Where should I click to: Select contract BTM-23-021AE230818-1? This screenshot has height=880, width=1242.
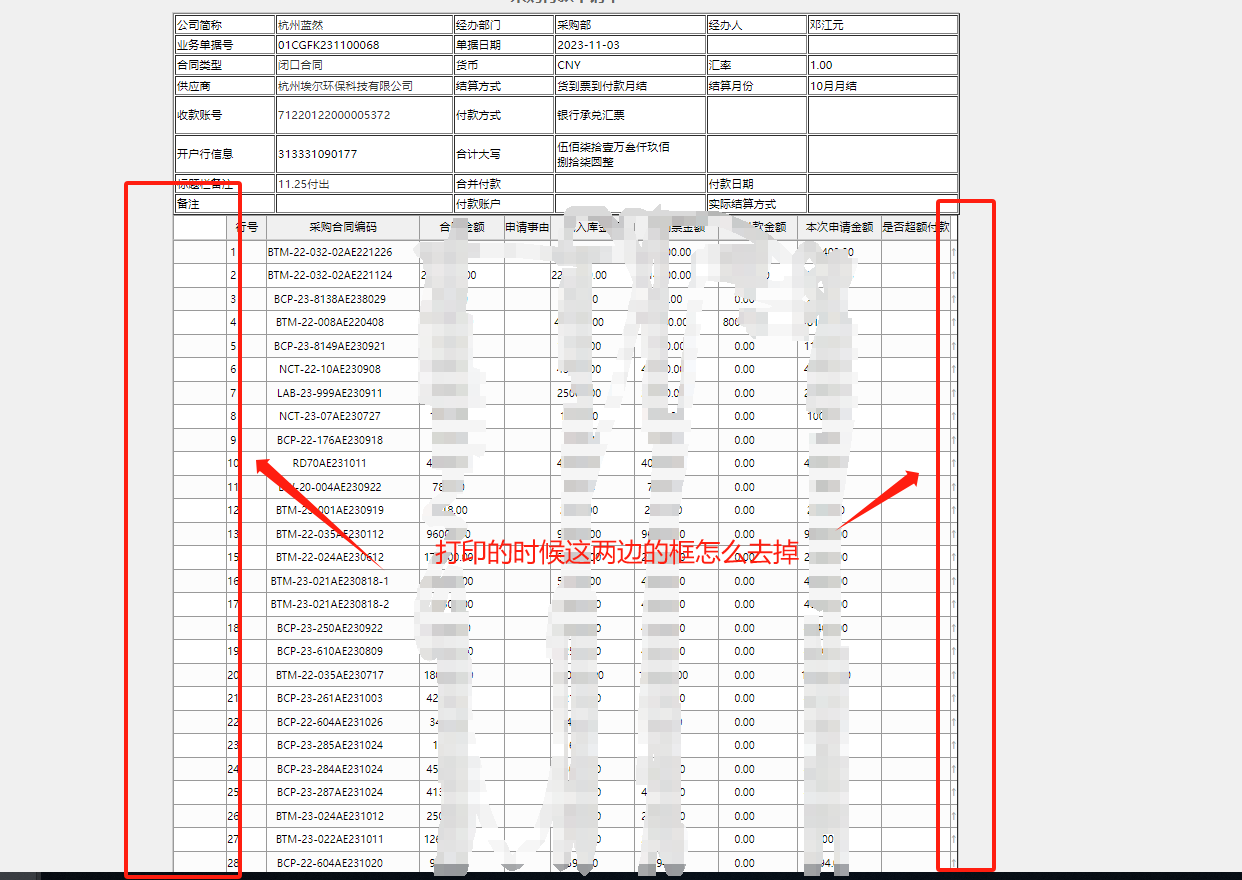click(x=330, y=581)
